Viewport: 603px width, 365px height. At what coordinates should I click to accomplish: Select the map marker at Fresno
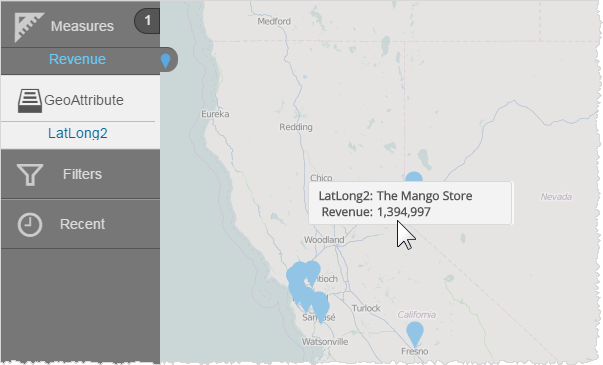point(415,334)
